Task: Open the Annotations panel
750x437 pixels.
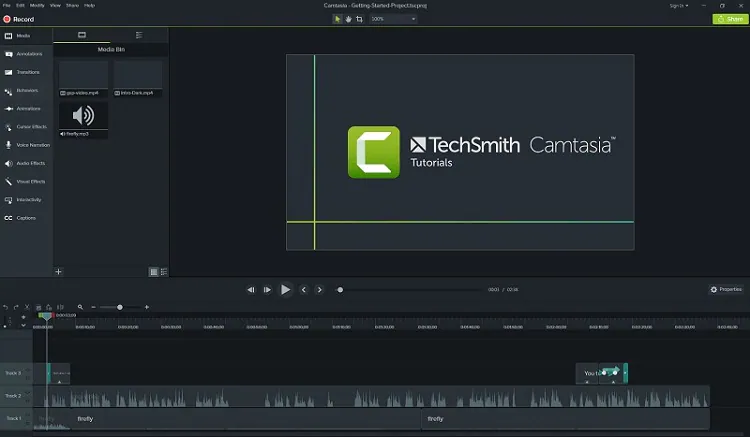Action: [x=26, y=54]
